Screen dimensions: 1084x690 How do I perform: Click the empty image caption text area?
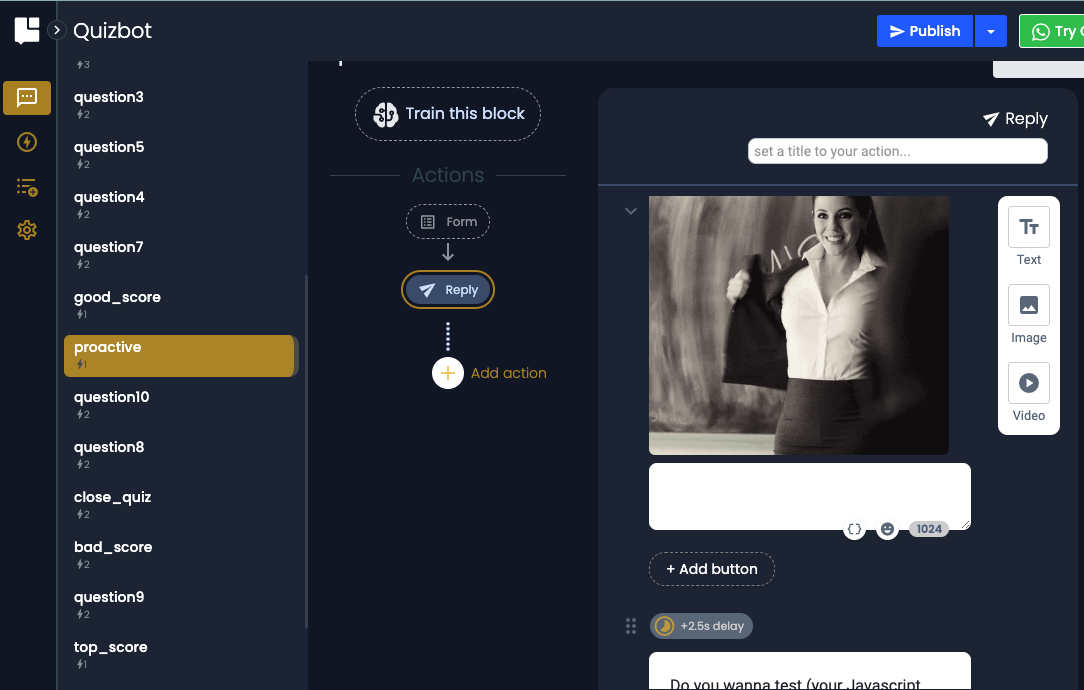(810, 496)
